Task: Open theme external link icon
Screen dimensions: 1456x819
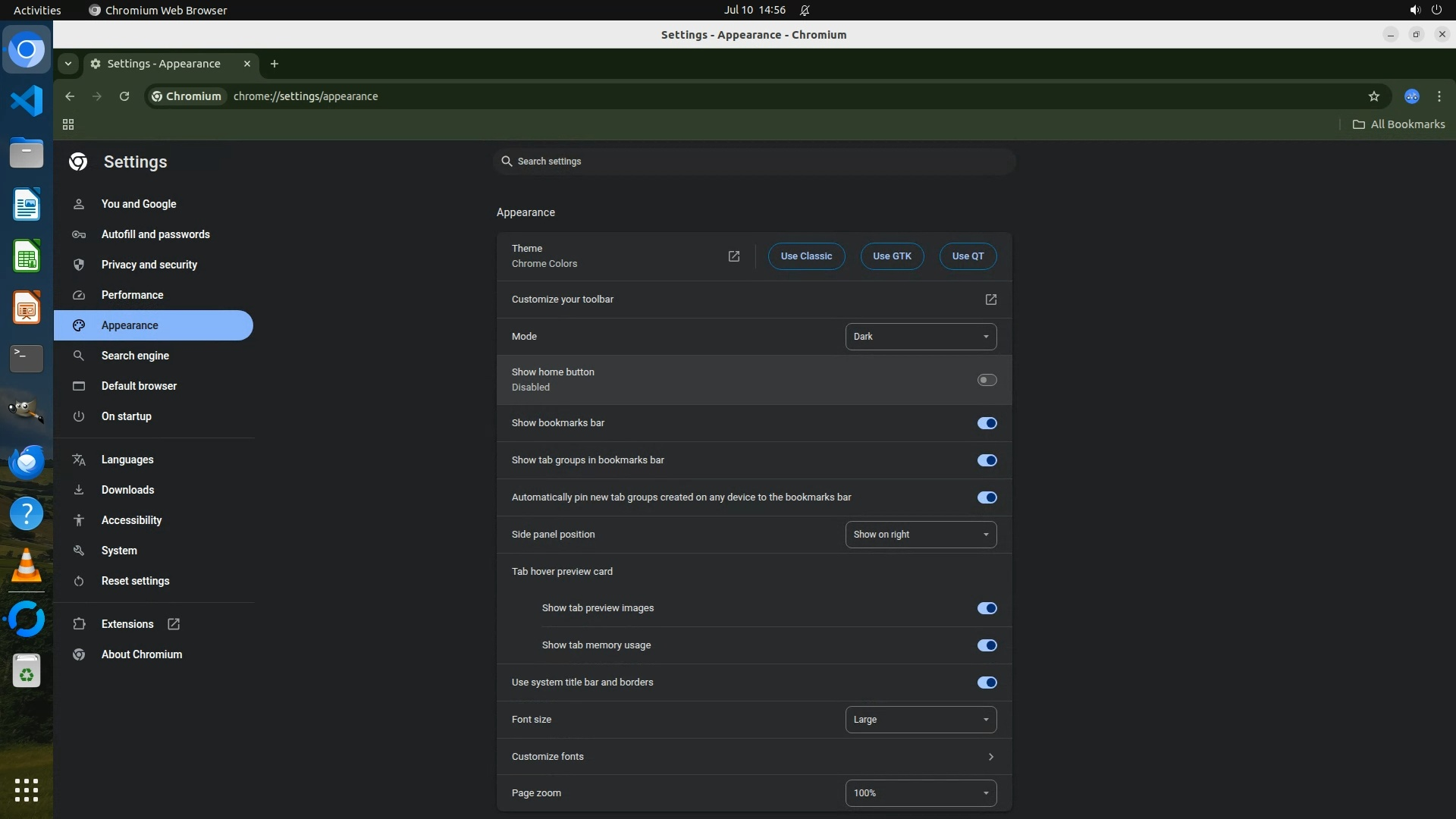Action: pos(733,256)
